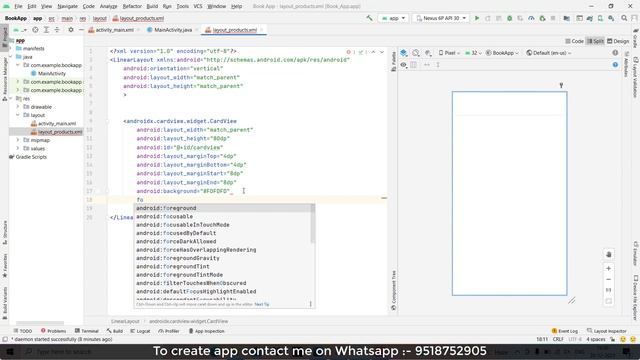Click the Attach Debugger icon
Viewport: 640px width, 360px height.
(542, 18)
